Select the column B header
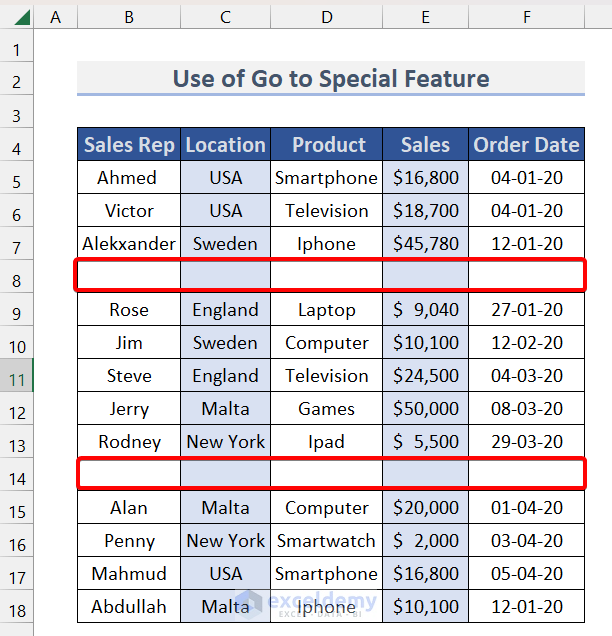Viewport: 612px width, 636px height. point(128,17)
